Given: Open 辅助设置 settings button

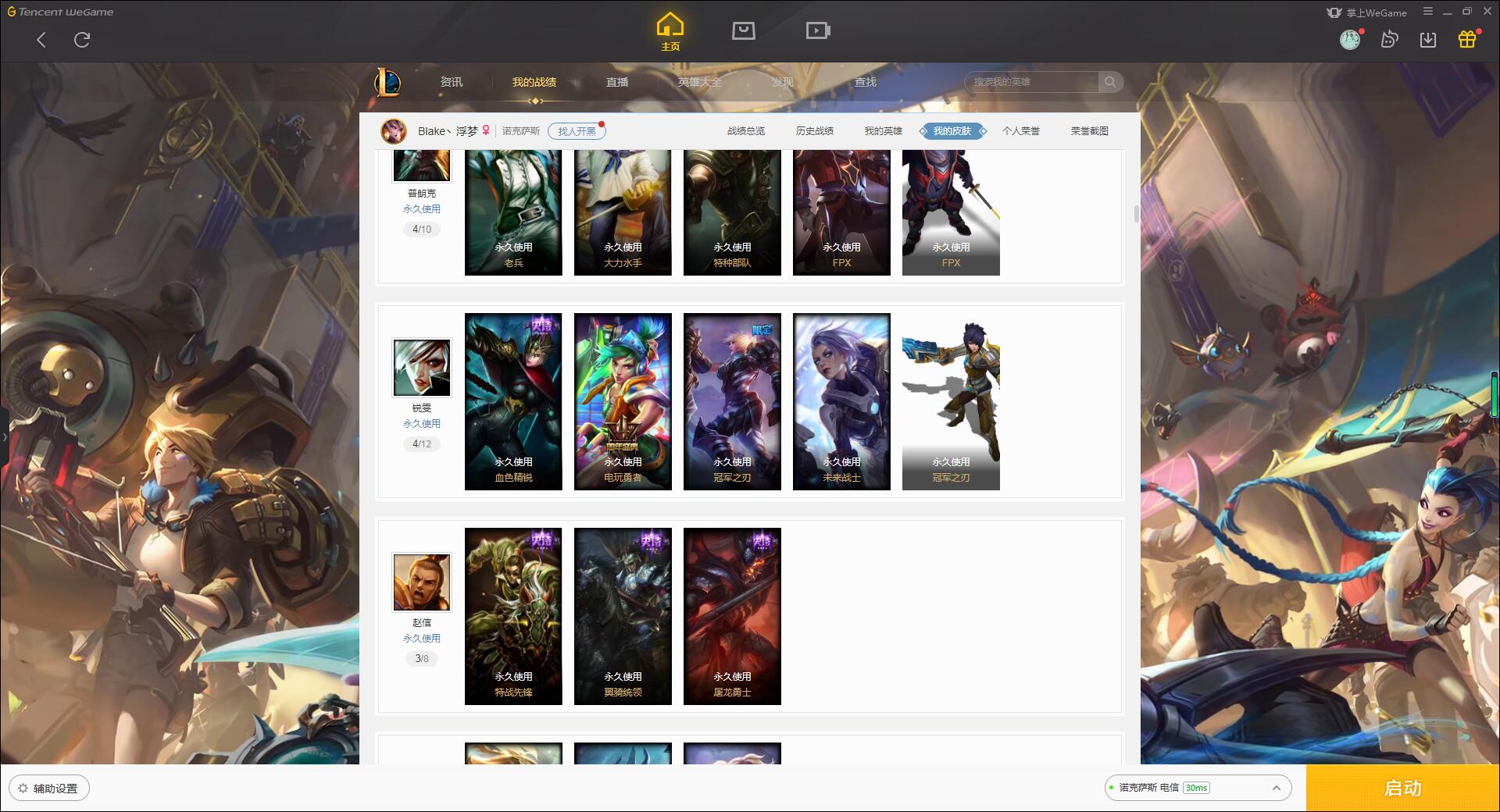Looking at the screenshot, I should click(48, 789).
